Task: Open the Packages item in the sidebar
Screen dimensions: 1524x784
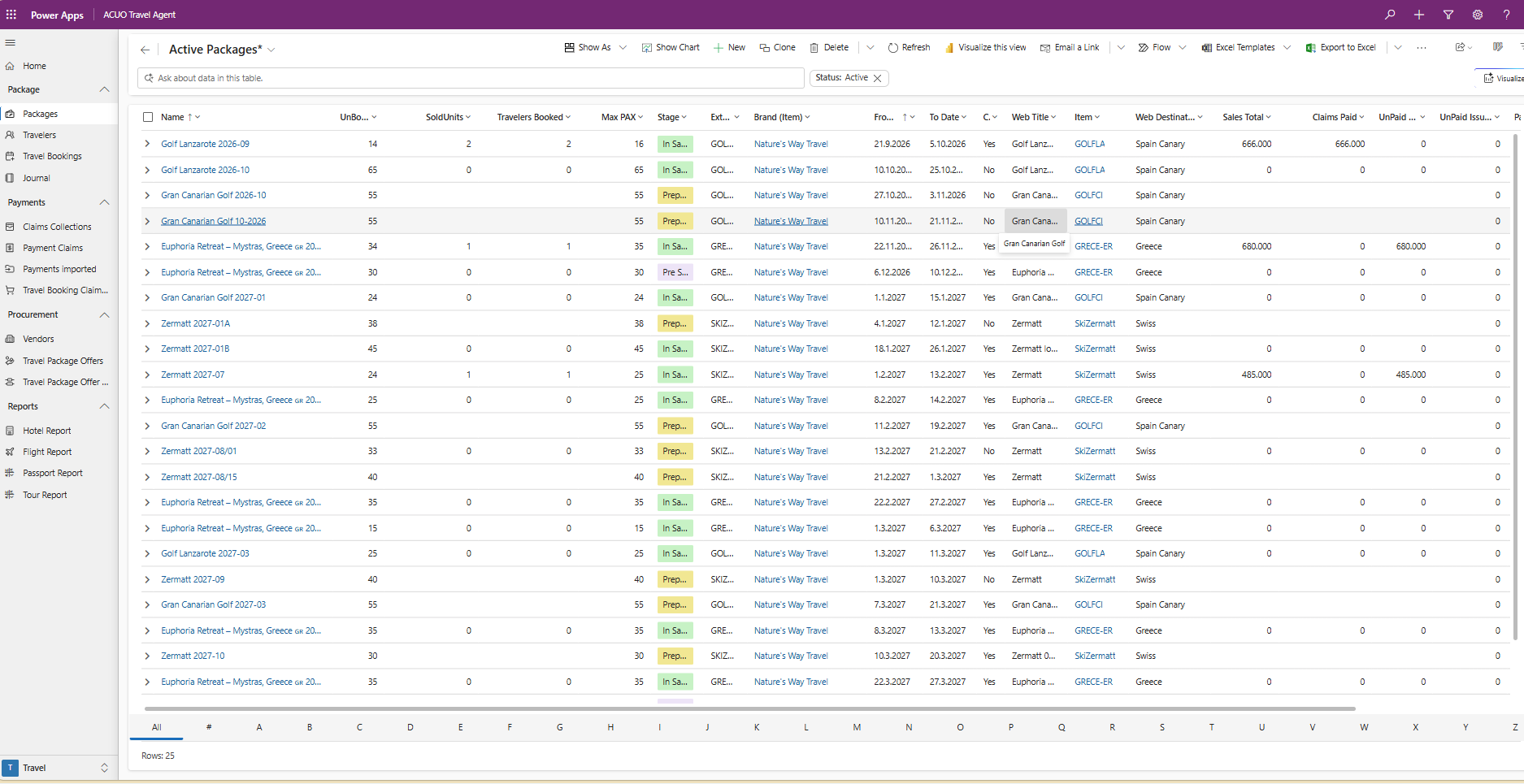Action: point(59,114)
